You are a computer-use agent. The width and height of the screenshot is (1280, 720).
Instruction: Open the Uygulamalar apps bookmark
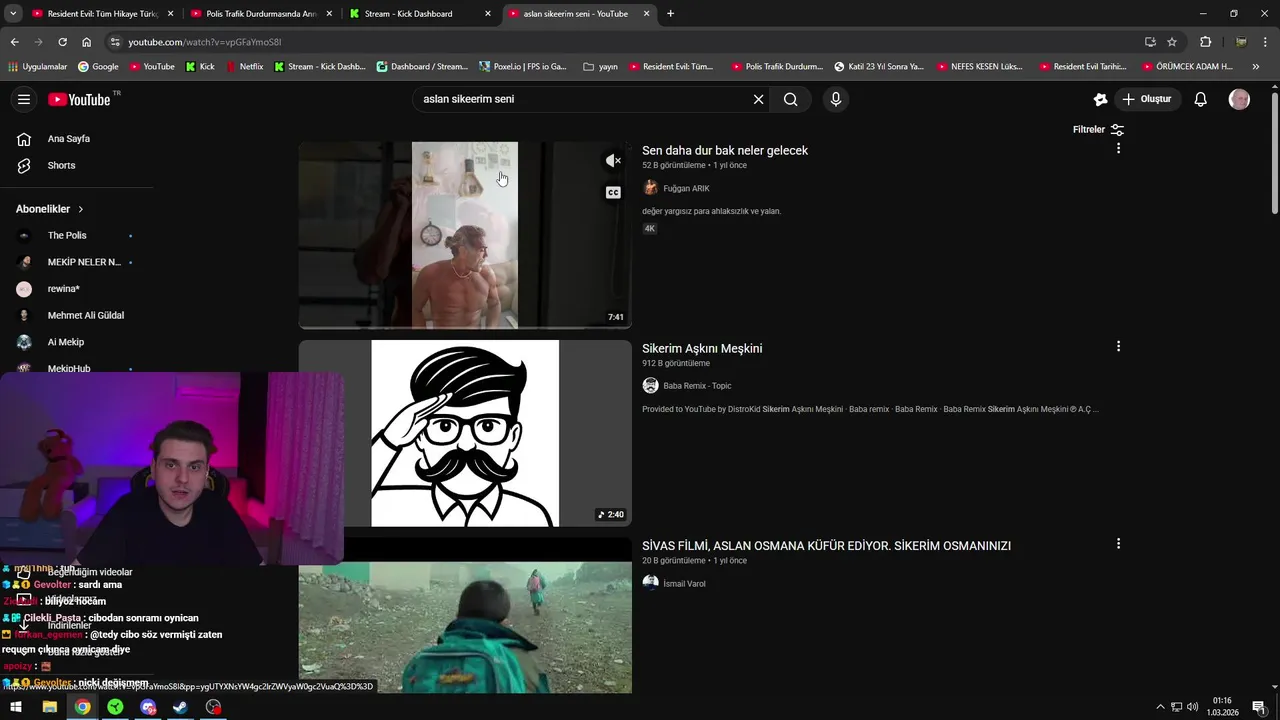pyautogui.click(x=37, y=67)
